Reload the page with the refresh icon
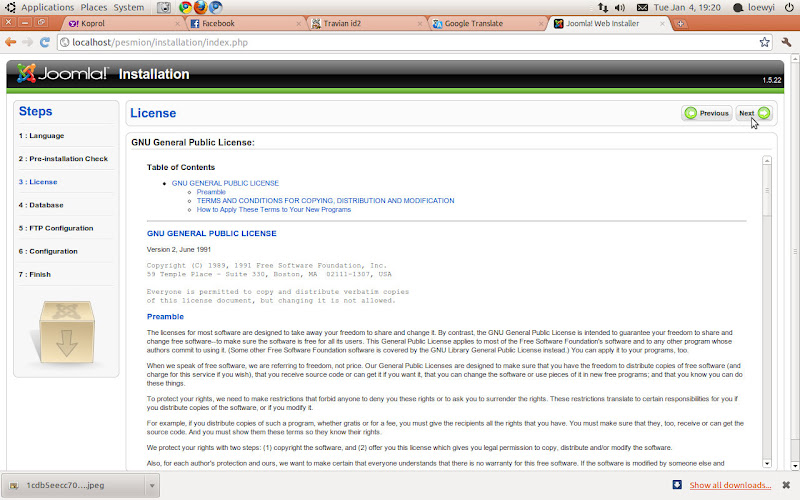Screen dimensions: 800x500 [x=45, y=42]
